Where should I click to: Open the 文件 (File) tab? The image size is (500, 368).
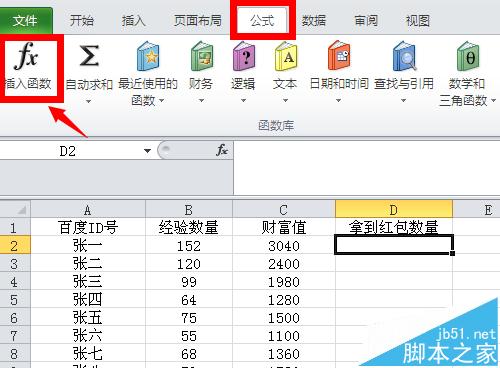pos(26,21)
